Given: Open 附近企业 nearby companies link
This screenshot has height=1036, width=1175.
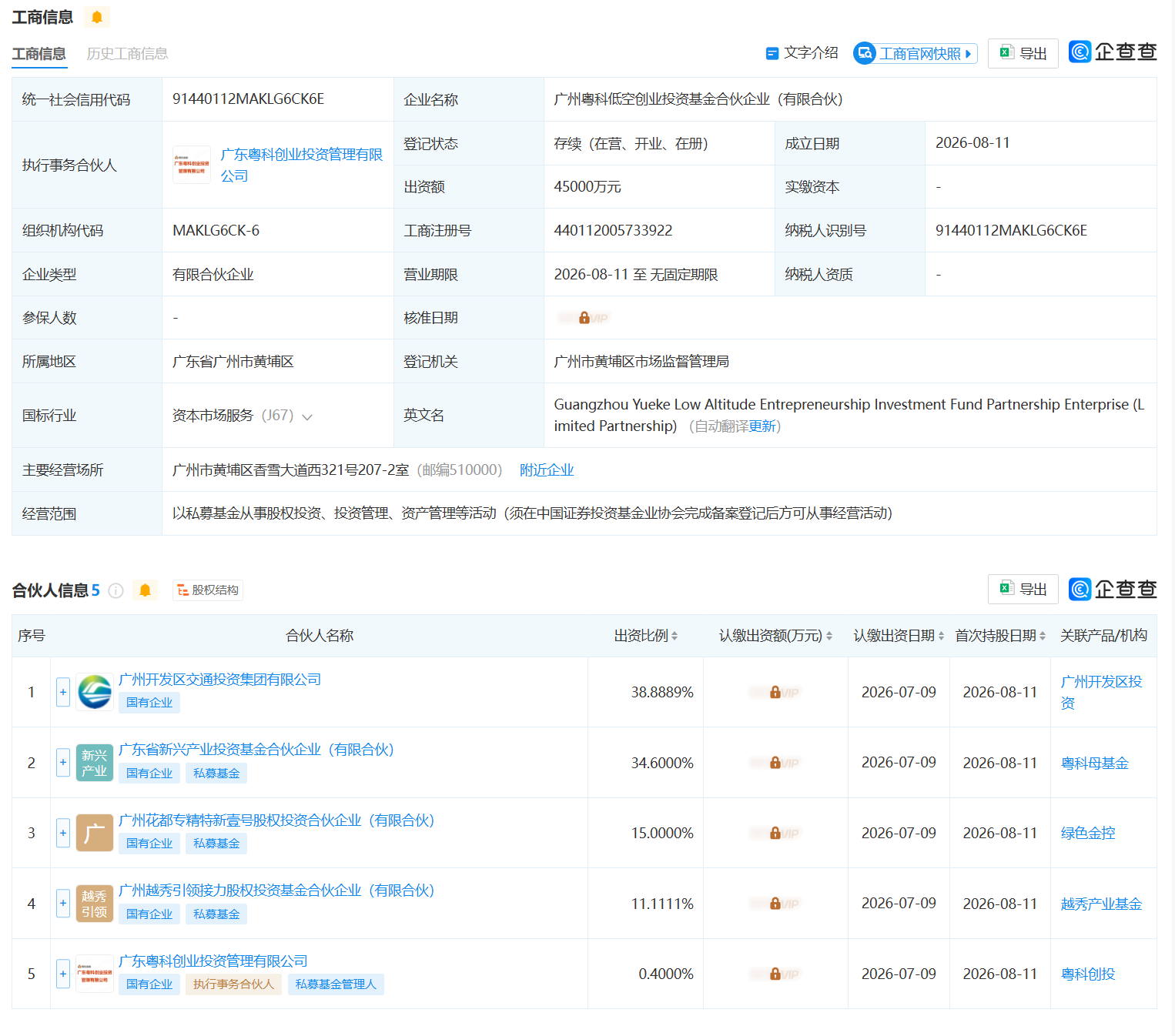Looking at the screenshot, I should tap(547, 470).
